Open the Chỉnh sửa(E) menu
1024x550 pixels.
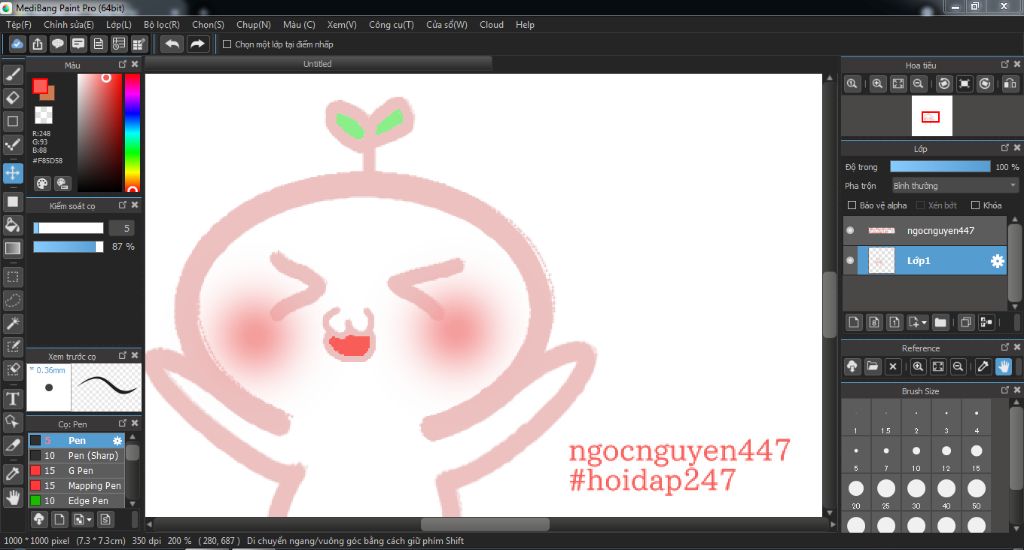coord(69,24)
